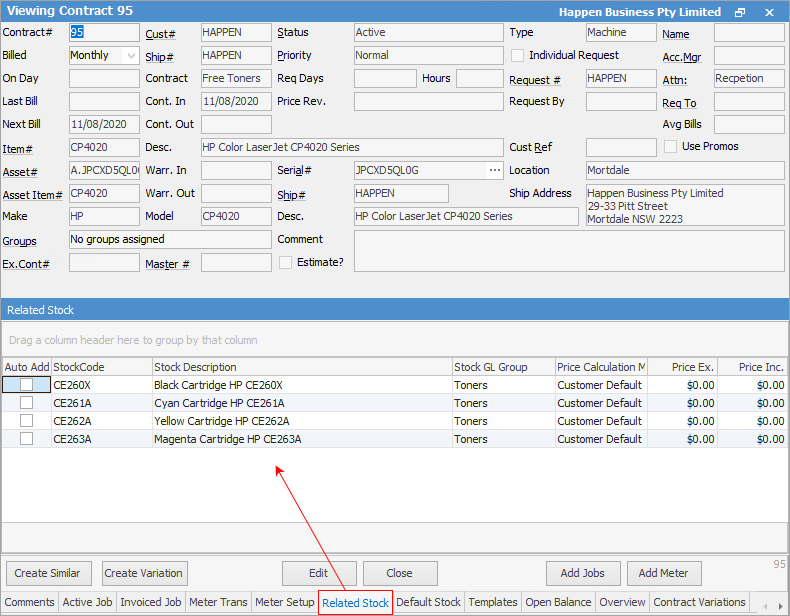Viewport: 790px width, 616px height.
Task: Close the Viewing Contract window
Action: pos(769,12)
